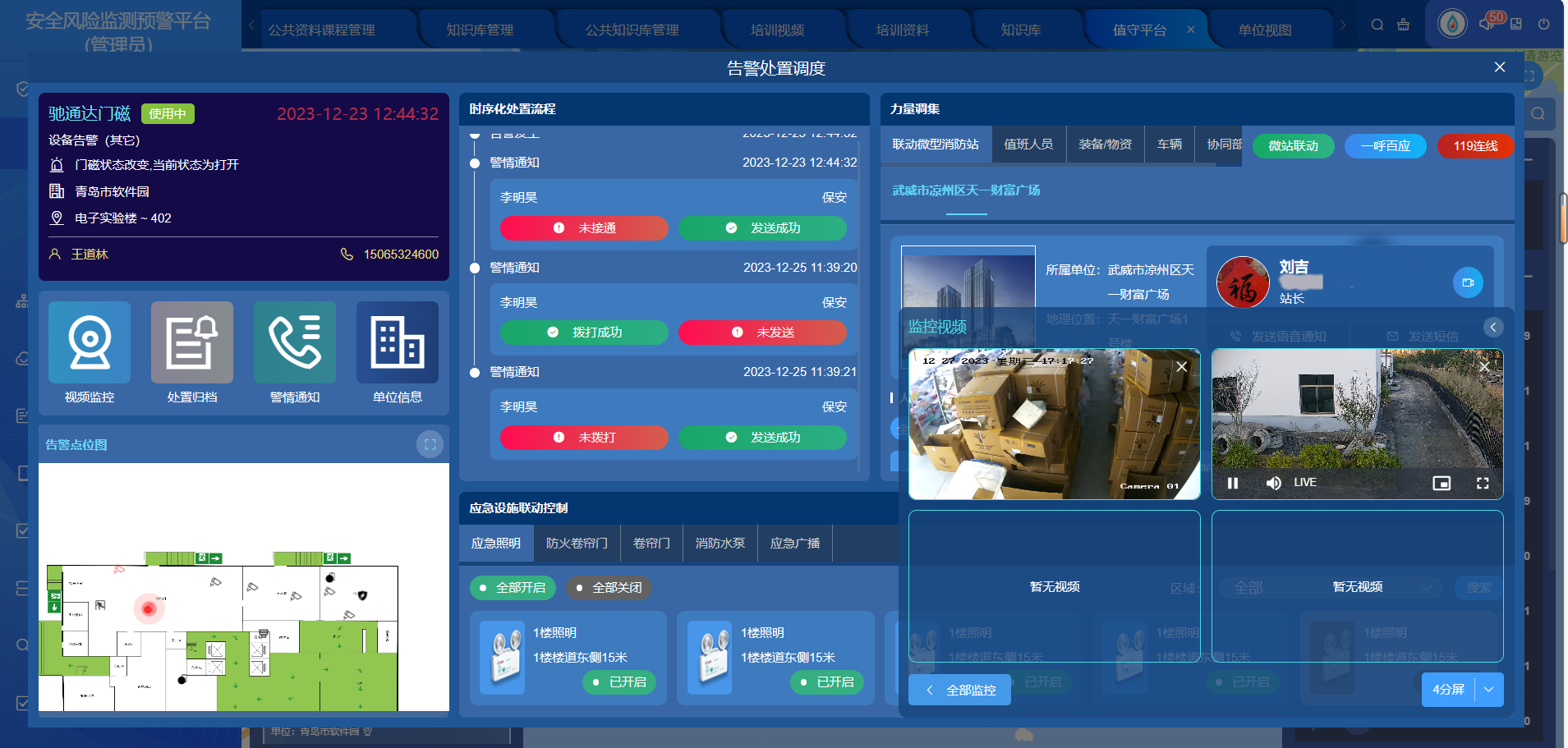Open the 知识库管理 tab
Viewport: 1568px width, 748px height.
pyautogui.click(x=480, y=30)
